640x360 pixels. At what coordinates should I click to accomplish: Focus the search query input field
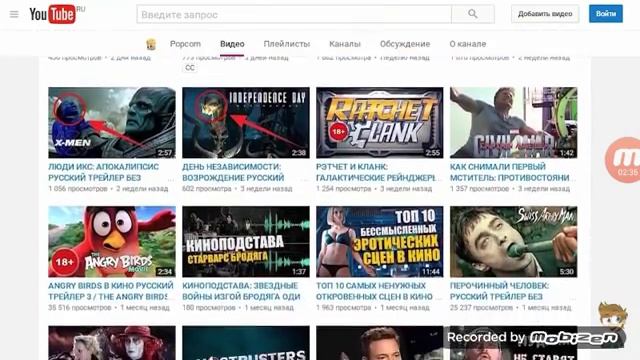(294, 14)
